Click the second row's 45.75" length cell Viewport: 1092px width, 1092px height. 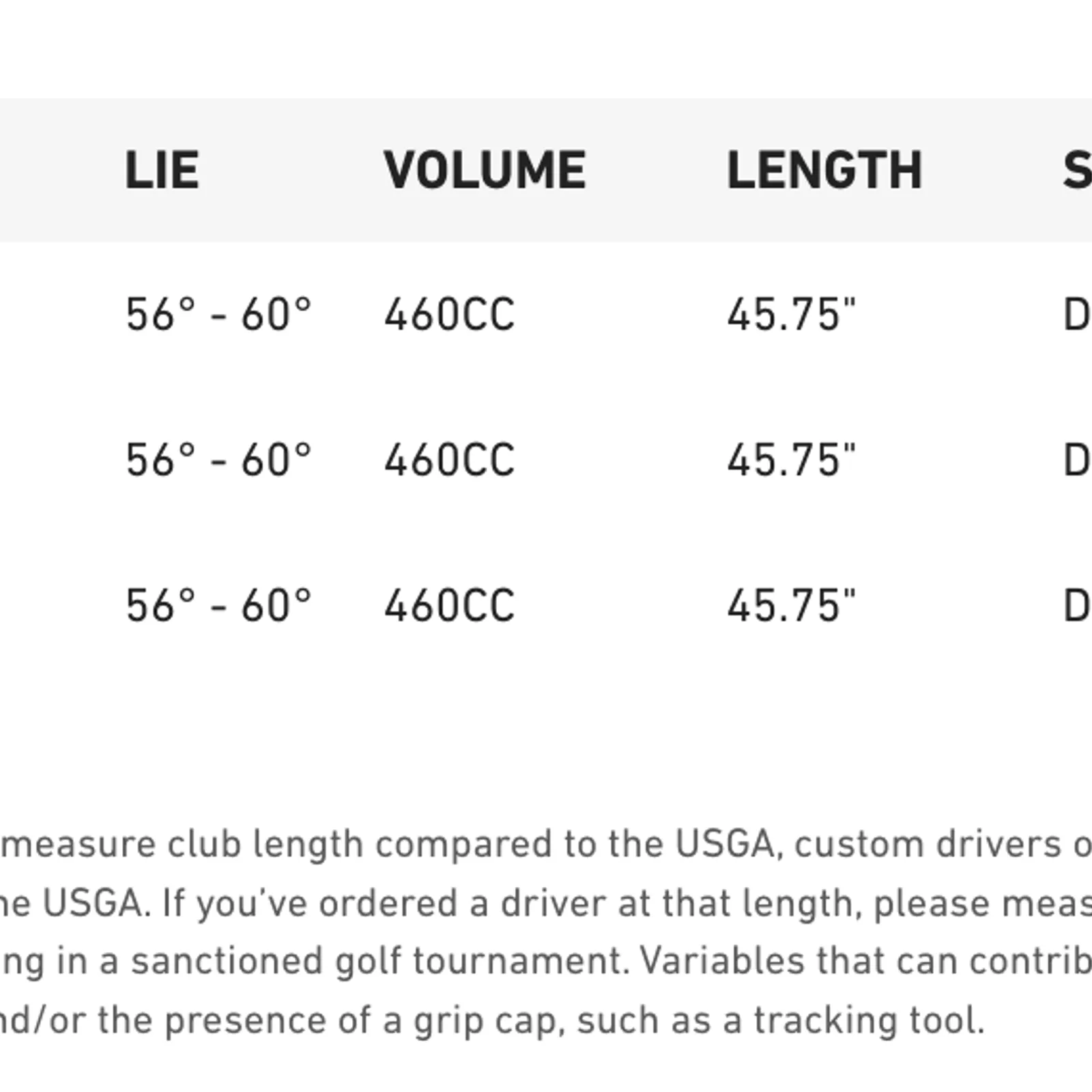pos(790,461)
